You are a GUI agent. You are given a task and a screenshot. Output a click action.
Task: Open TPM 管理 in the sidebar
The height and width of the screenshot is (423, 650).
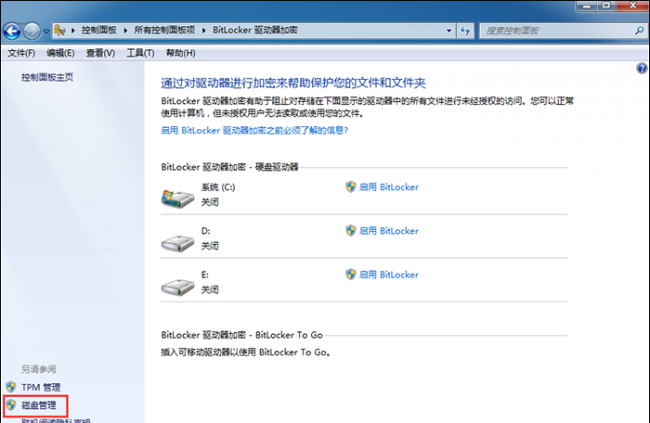point(41,387)
